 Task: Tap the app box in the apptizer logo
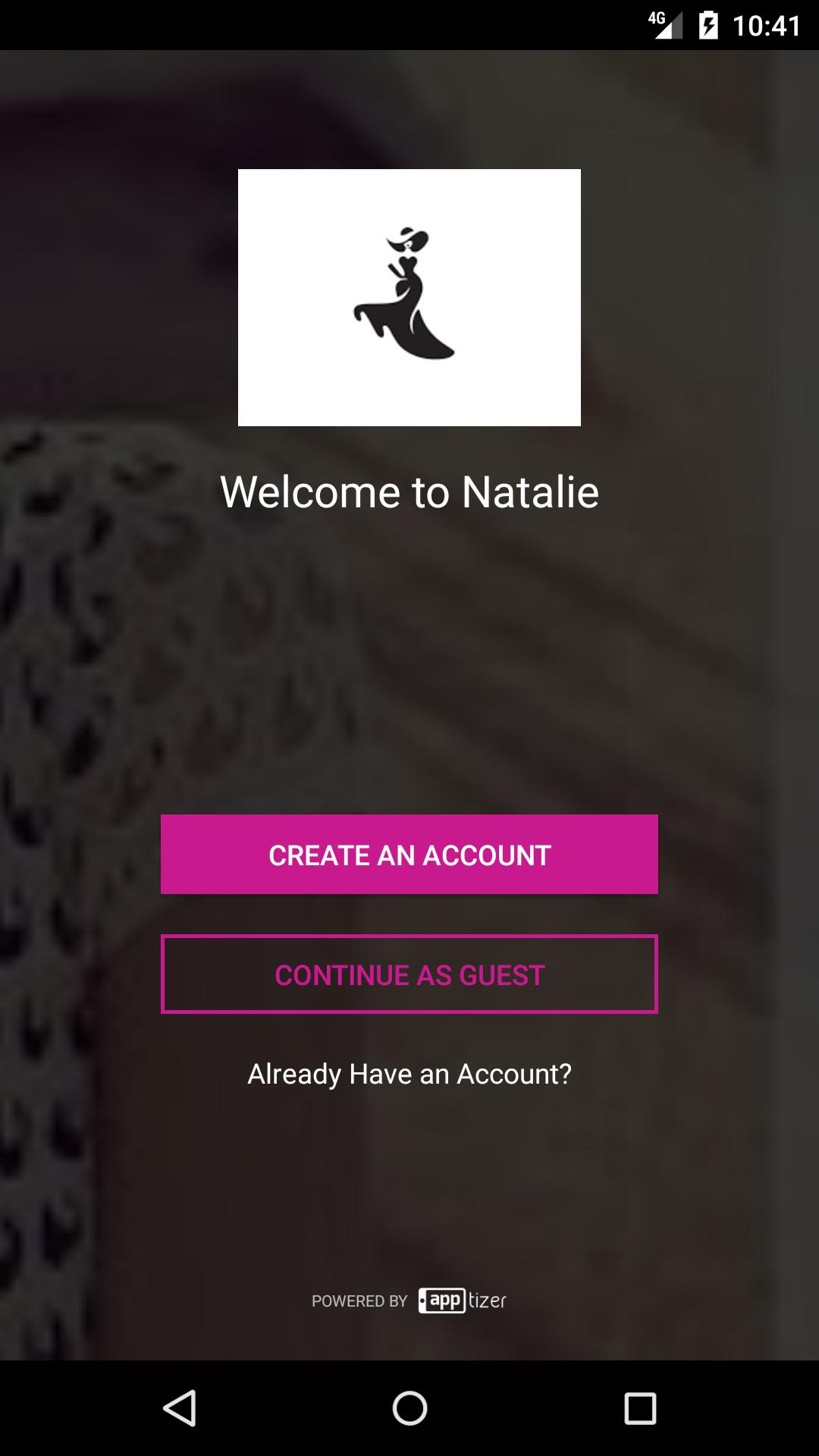442,1301
